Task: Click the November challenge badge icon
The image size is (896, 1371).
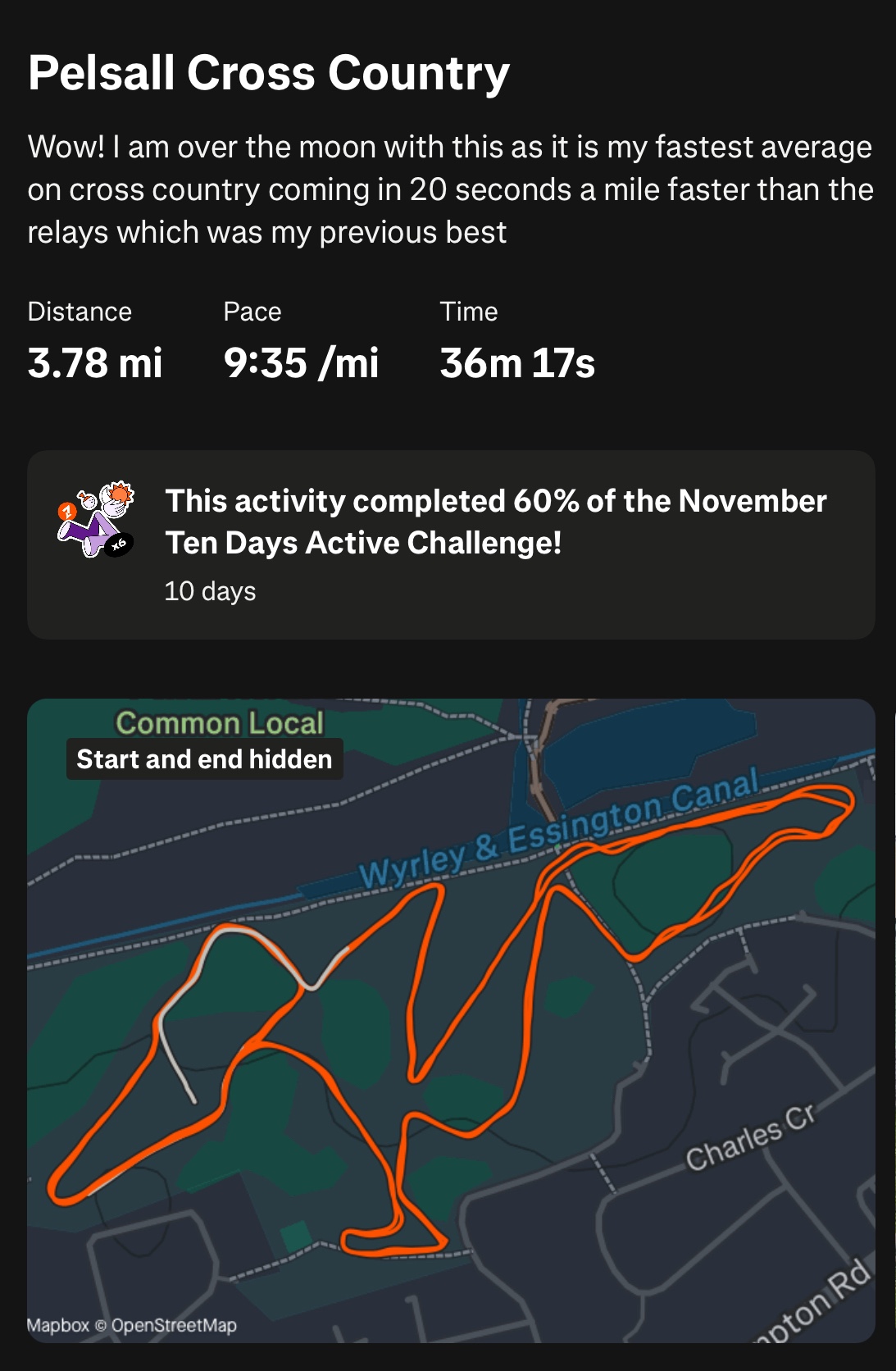Action: (96, 520)
